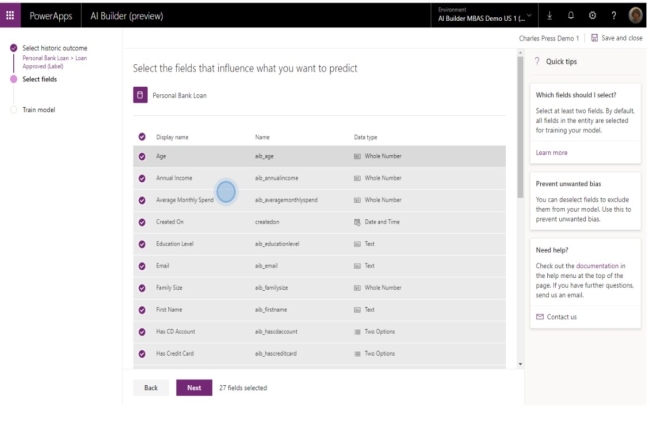
Task: Go to Select historic outcome step
Action: pyautogui.click(x=55, y=48)
